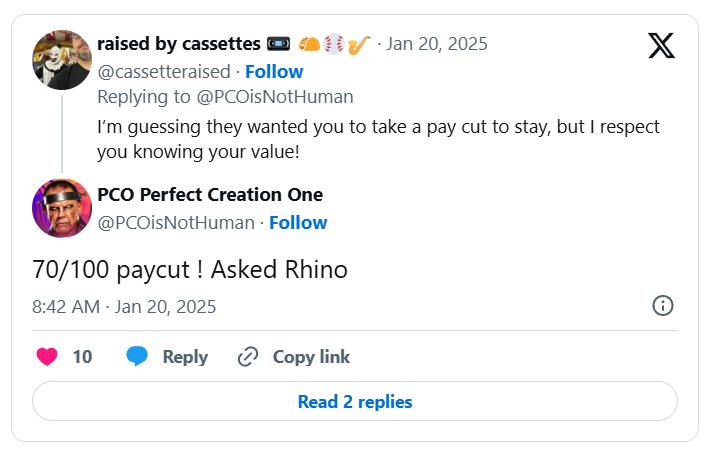Open the PCO Perfect Creation One avatar
This screenshot has width=717, height=450.
coord(62,208)
